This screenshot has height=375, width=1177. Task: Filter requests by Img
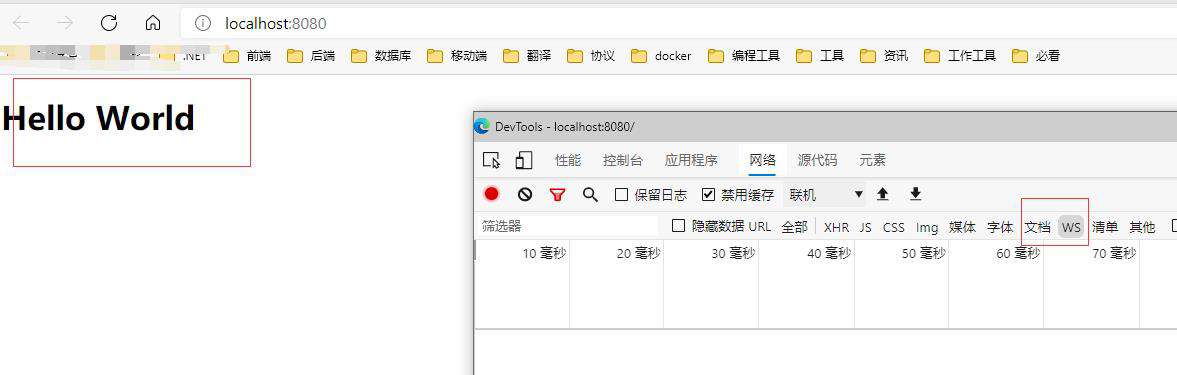(x=927, y=227)
